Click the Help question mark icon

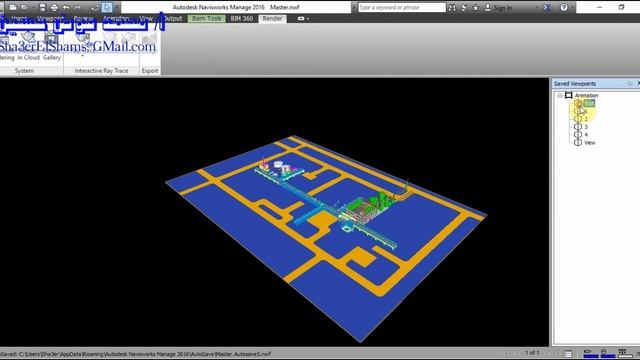click(564, 7)
